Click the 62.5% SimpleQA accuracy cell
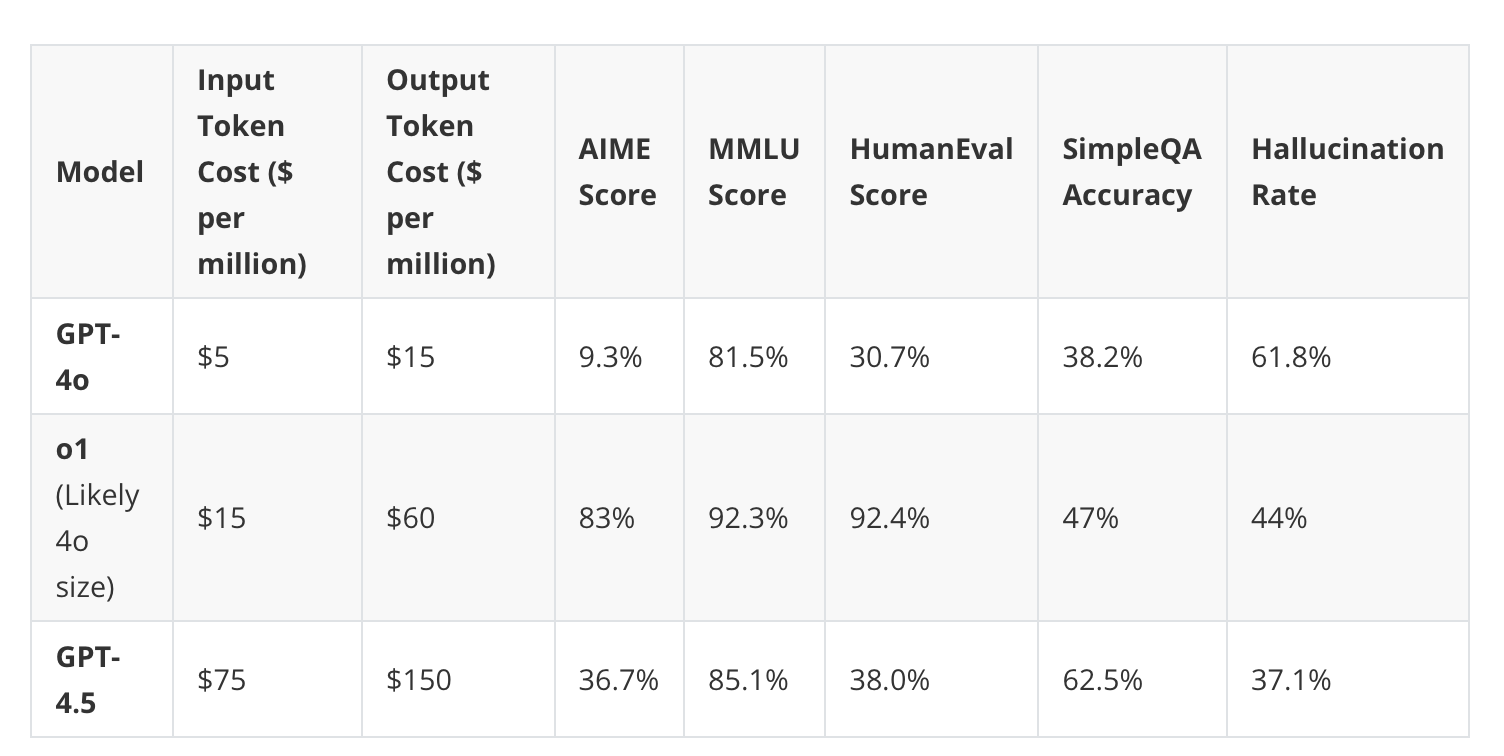 click(x=1102, y=680)
